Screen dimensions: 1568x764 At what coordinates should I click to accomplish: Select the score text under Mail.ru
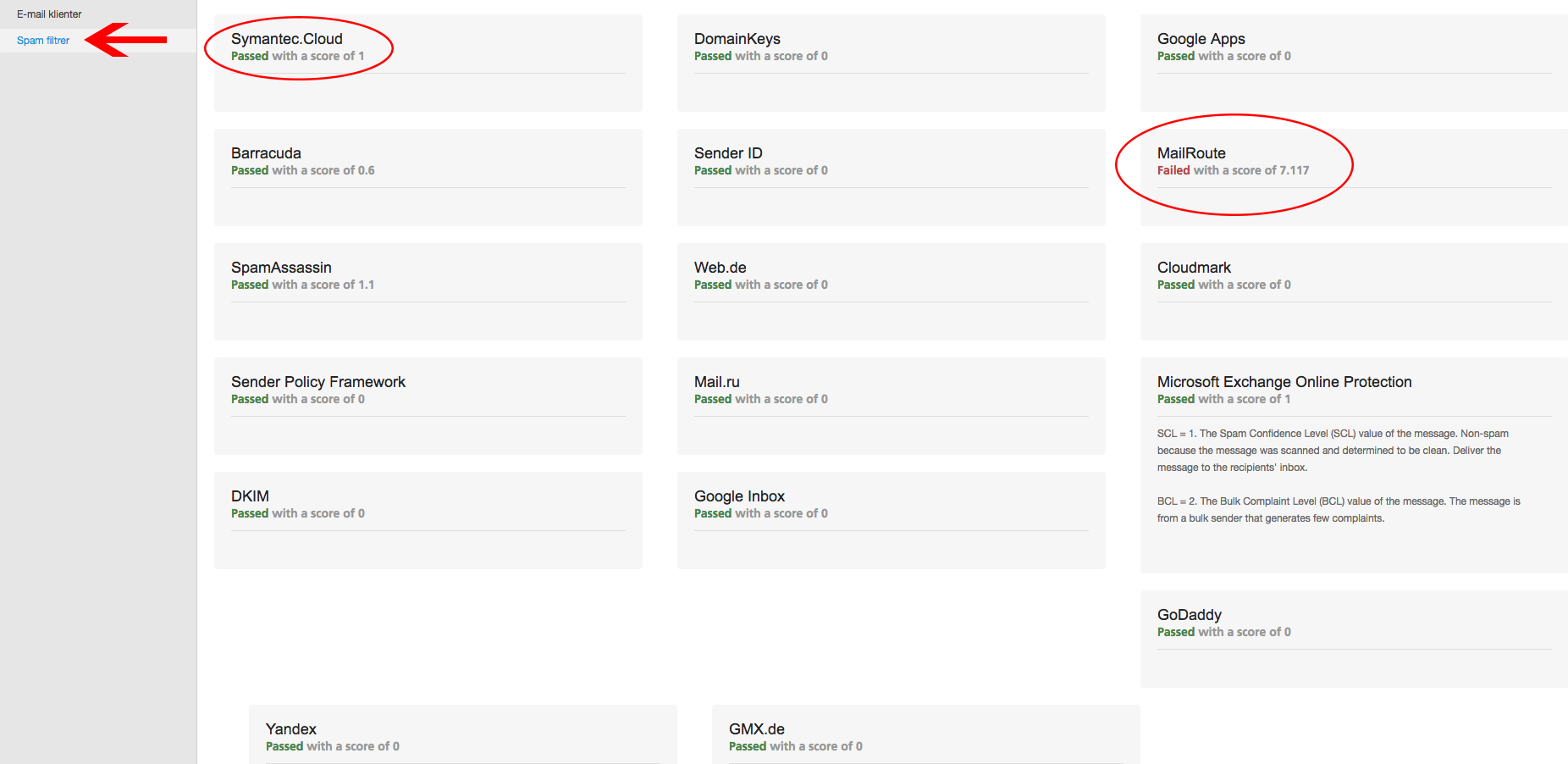pyautogui.click(x=761, y=399)
